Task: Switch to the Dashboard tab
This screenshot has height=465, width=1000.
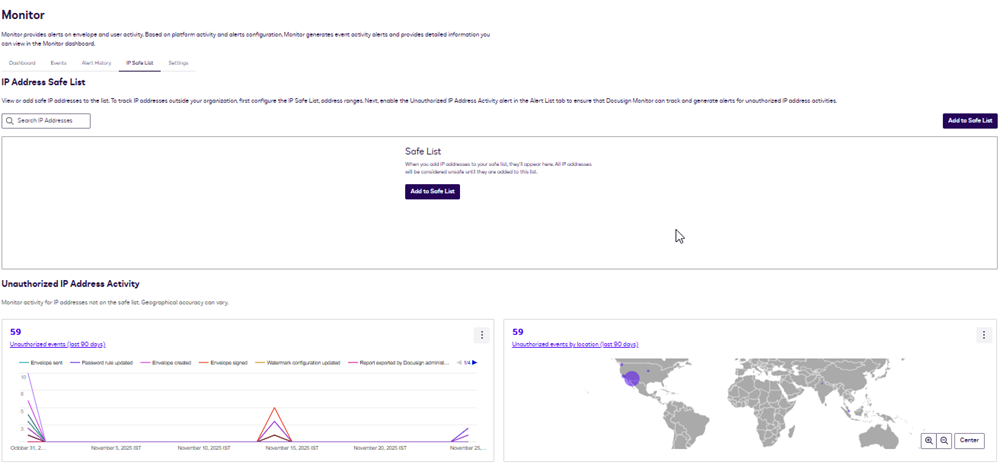Action: coord(22,63)
